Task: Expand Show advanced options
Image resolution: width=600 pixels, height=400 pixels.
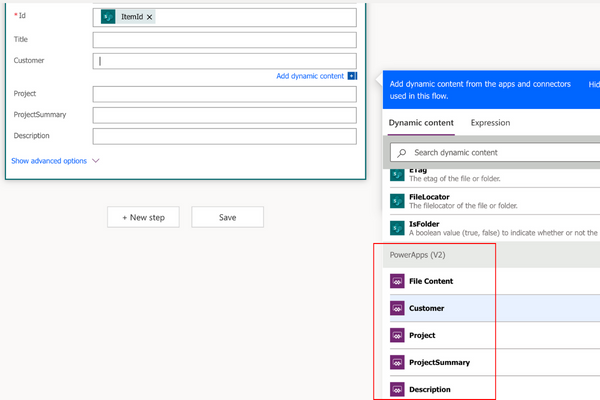Action: [x=49, y=161]
